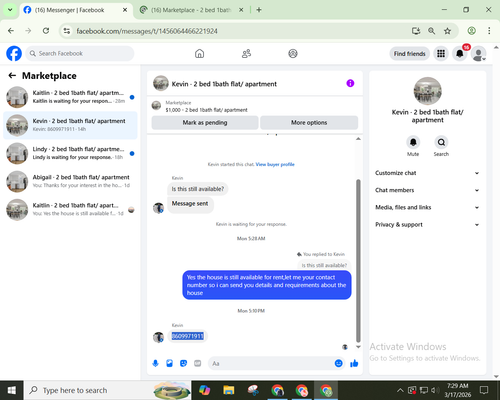Viewport: 500px width, 400px height.
Task: Choose a sticker icon
Action: [183, 363]
